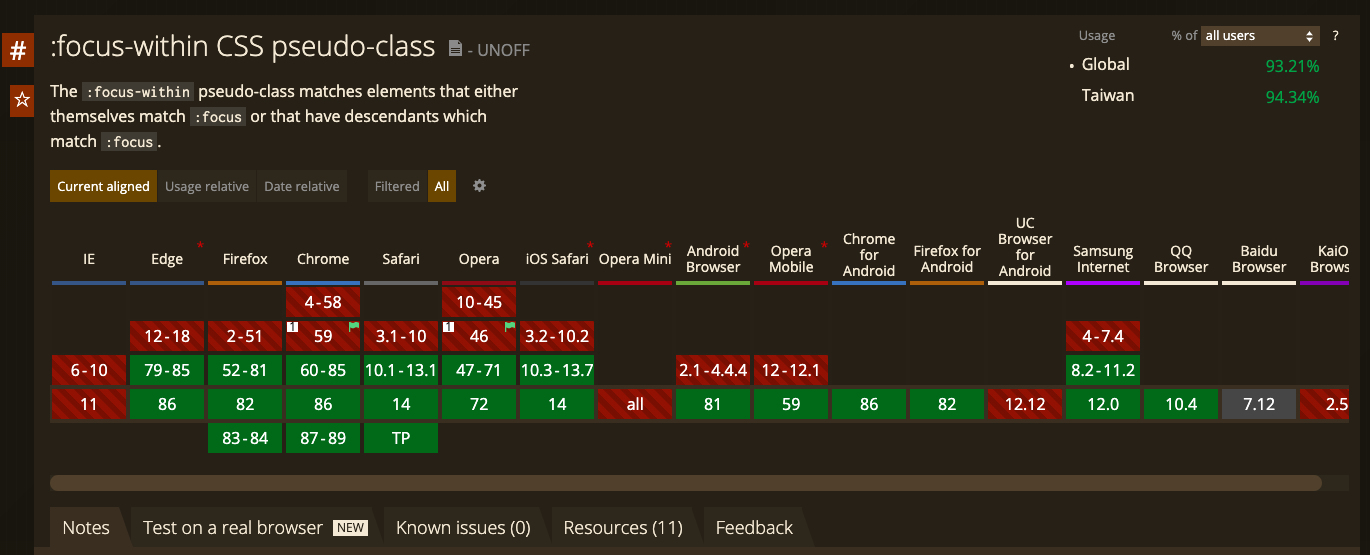This screenshot has height=555, width=1370.
Task: Click the Firefox for Android header
Action: (947, 259)
